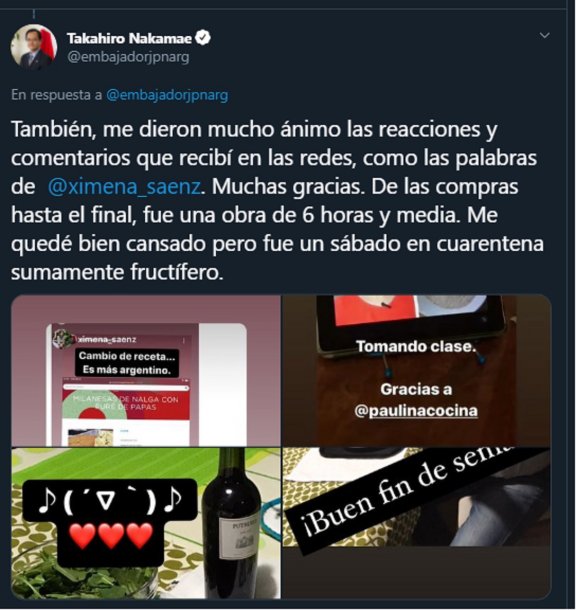Click the Milanesas de nalga recipe banner
Screen dimensions: 576x610
pyautogui.click(x=126, y=403)
